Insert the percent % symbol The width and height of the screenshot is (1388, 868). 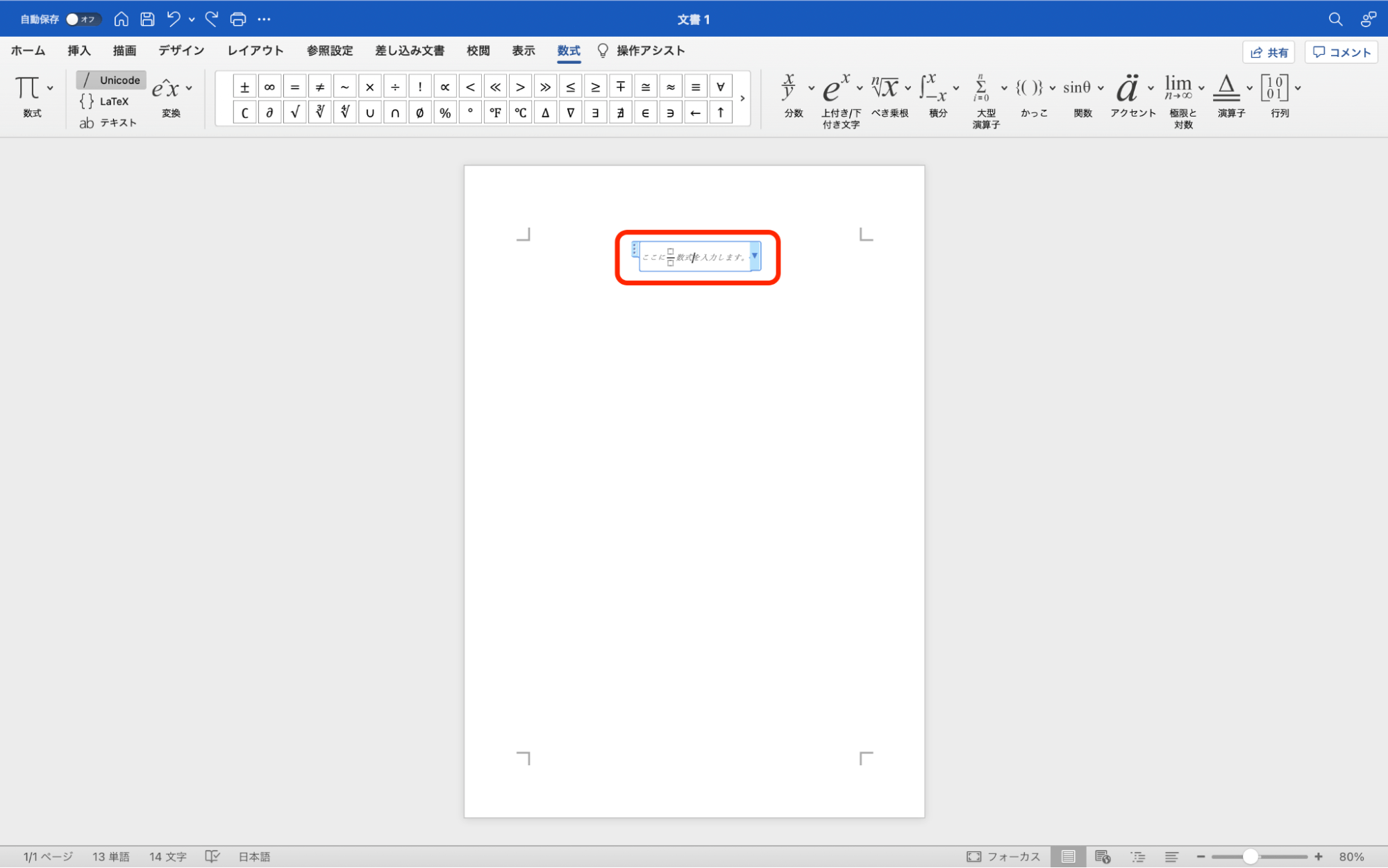click(445, 112)
